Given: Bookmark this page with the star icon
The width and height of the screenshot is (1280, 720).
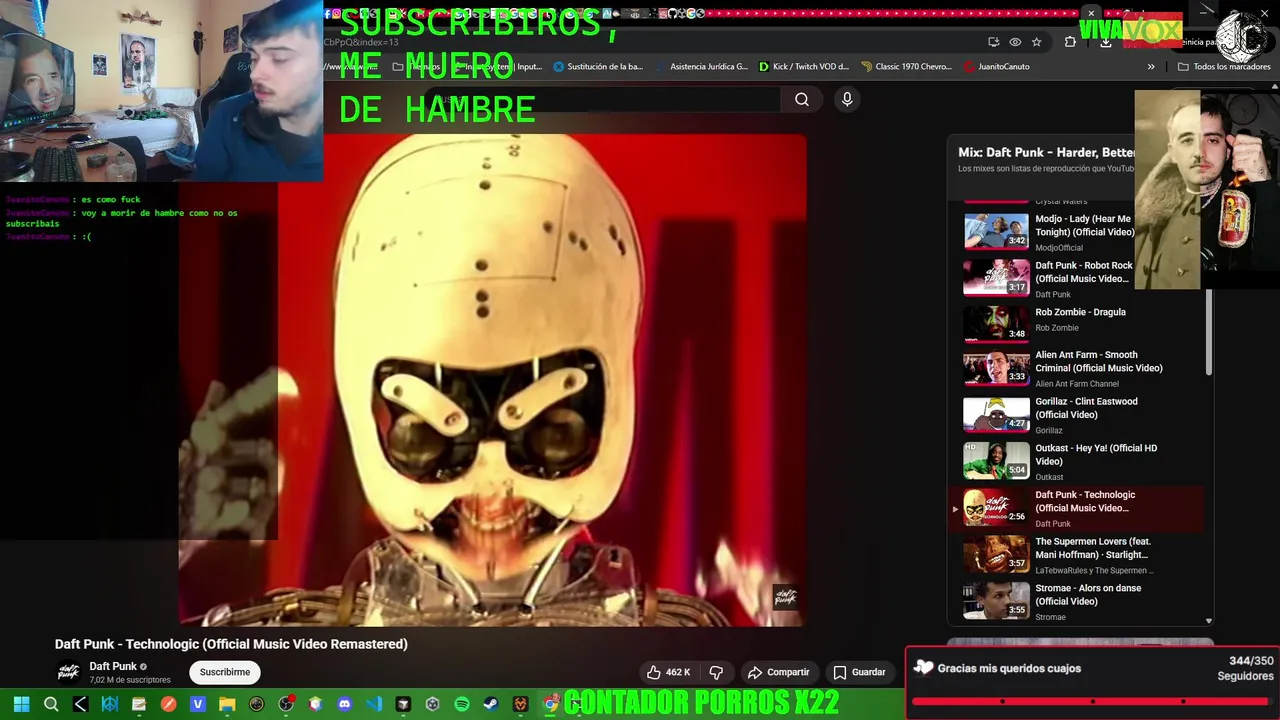Looking at the screenshot, I should tap(1037, 42).
